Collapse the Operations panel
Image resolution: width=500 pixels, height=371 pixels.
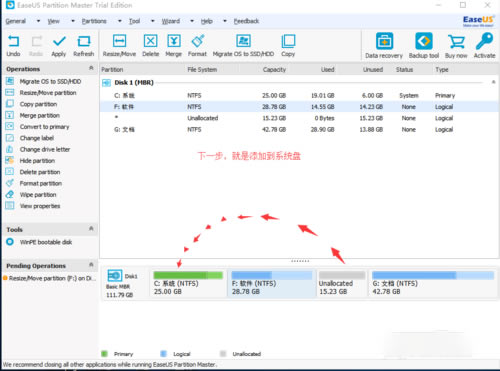tap(91, 68)
